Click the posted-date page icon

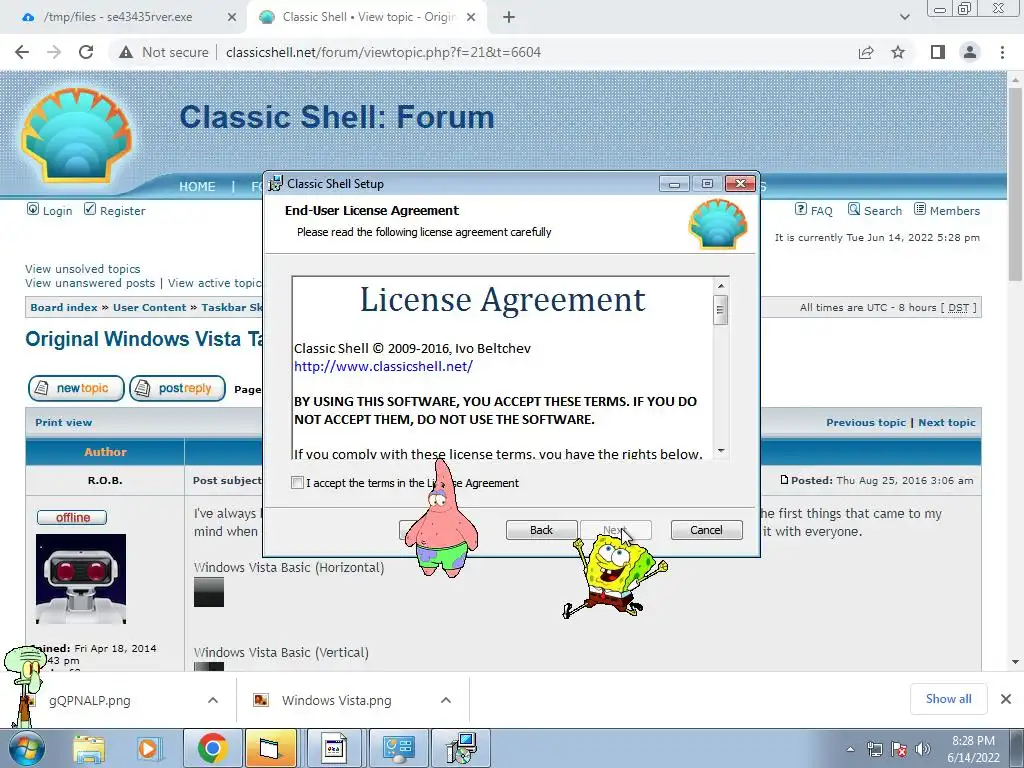(x=784, y=480)
